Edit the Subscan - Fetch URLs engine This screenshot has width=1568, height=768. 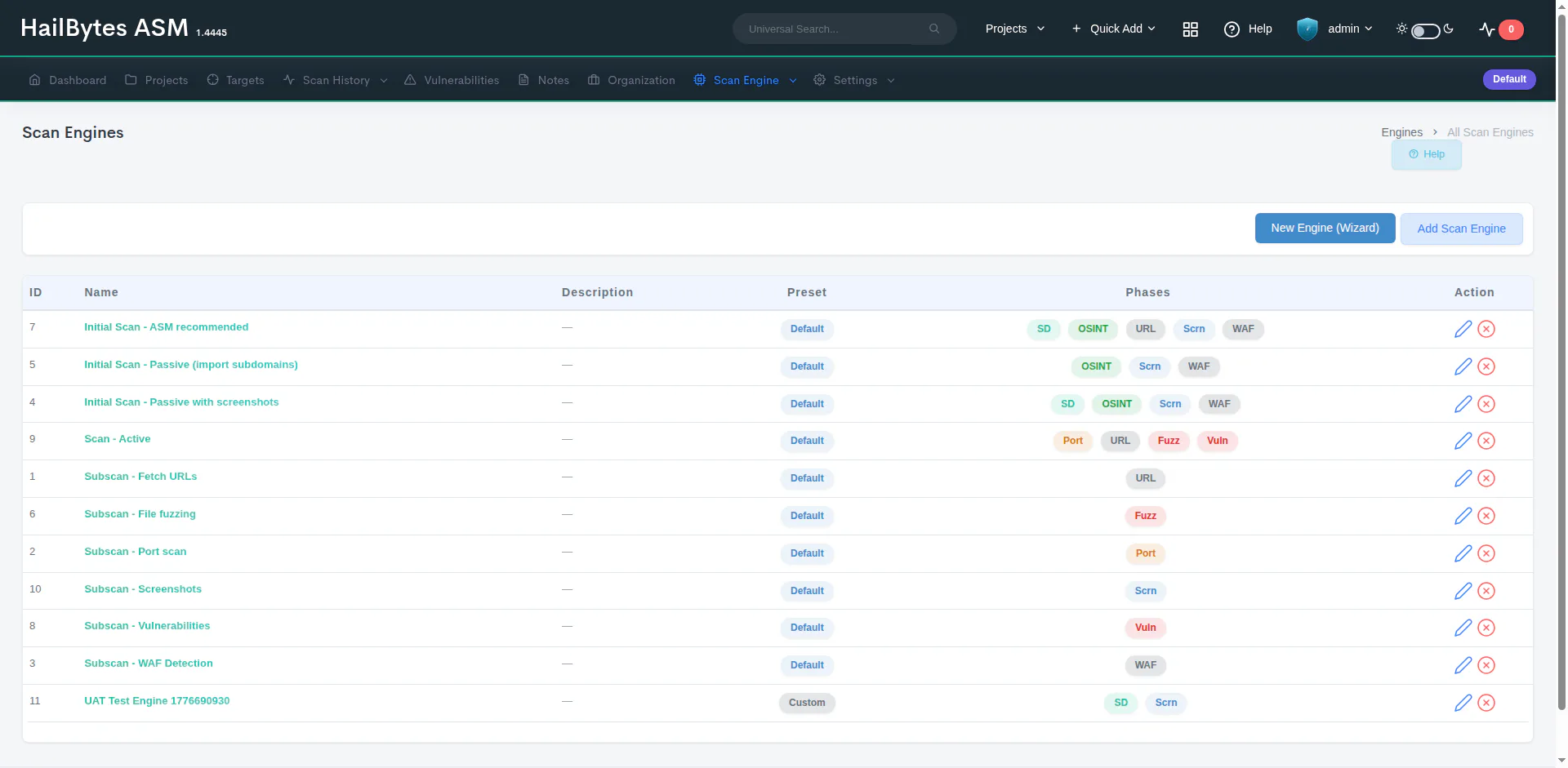(x=1463, y=478)
